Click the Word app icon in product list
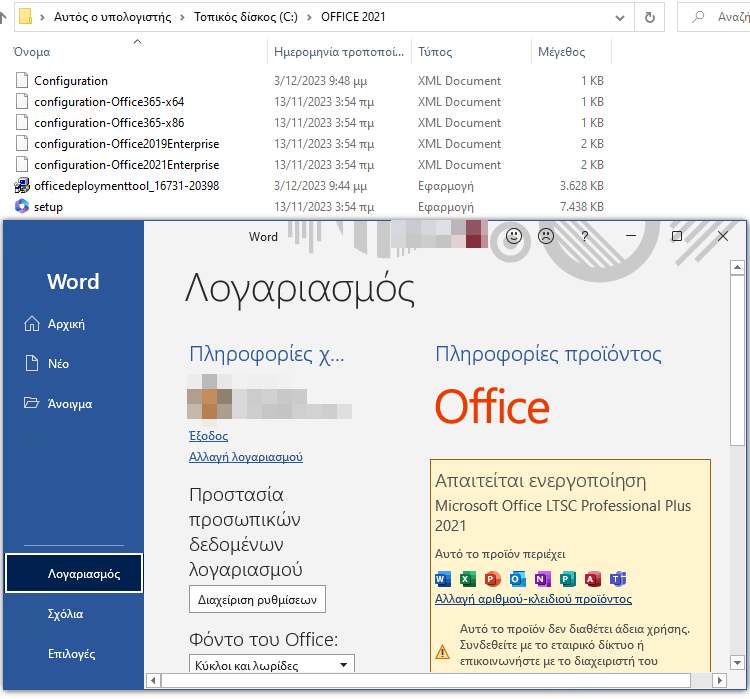The height and width of the screenshot is (699, 750). tap(444, 579)
